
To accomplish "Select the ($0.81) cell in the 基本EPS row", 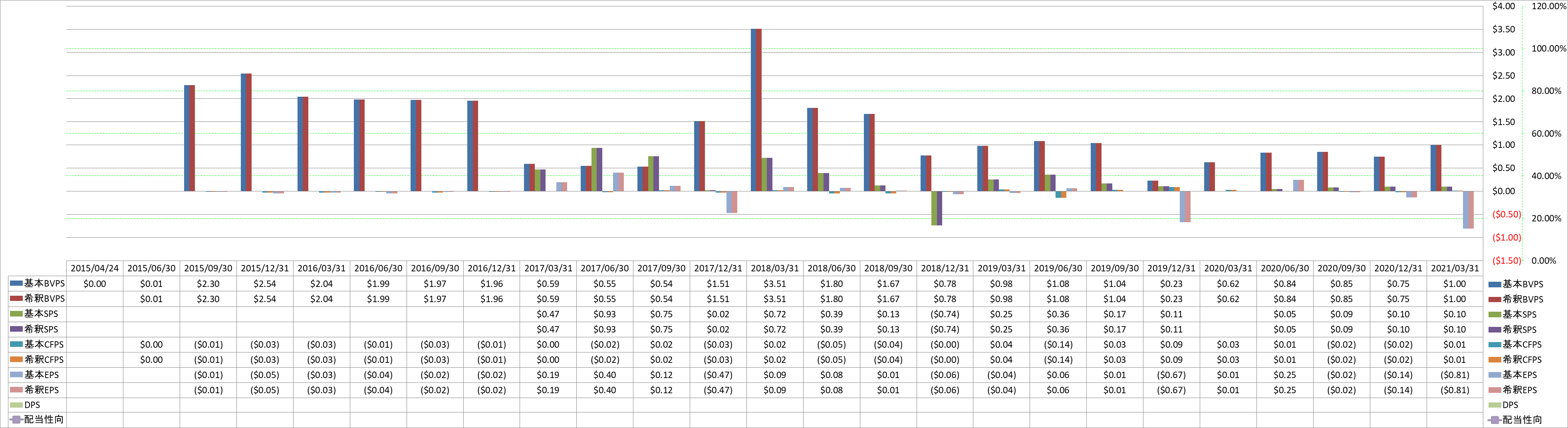I will [x=1455, y=375].
